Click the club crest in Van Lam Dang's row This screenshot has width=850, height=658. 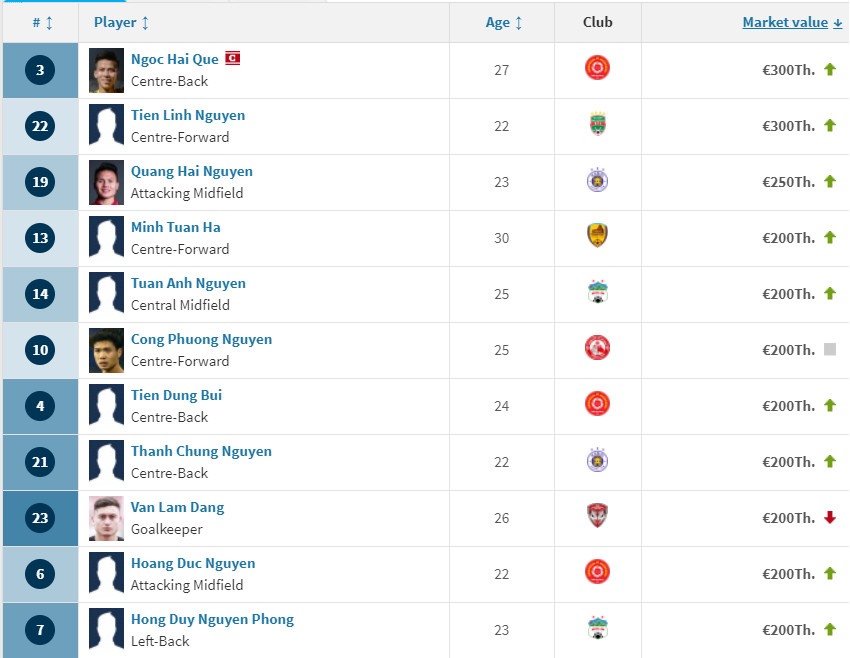[597, 516]
